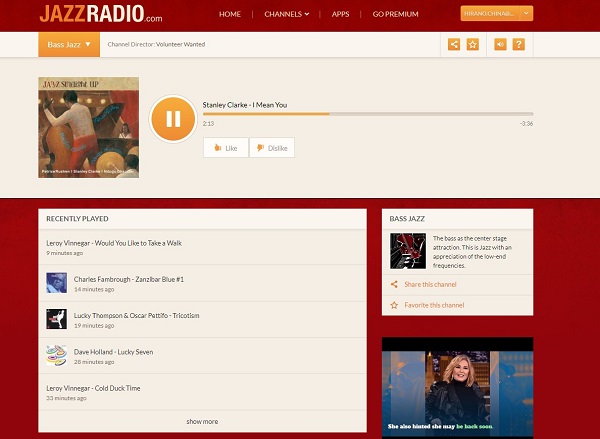Click Channel Director: Volunteer Wanted text
Viewport: 600px width, 439px height.
pos(156,44)
